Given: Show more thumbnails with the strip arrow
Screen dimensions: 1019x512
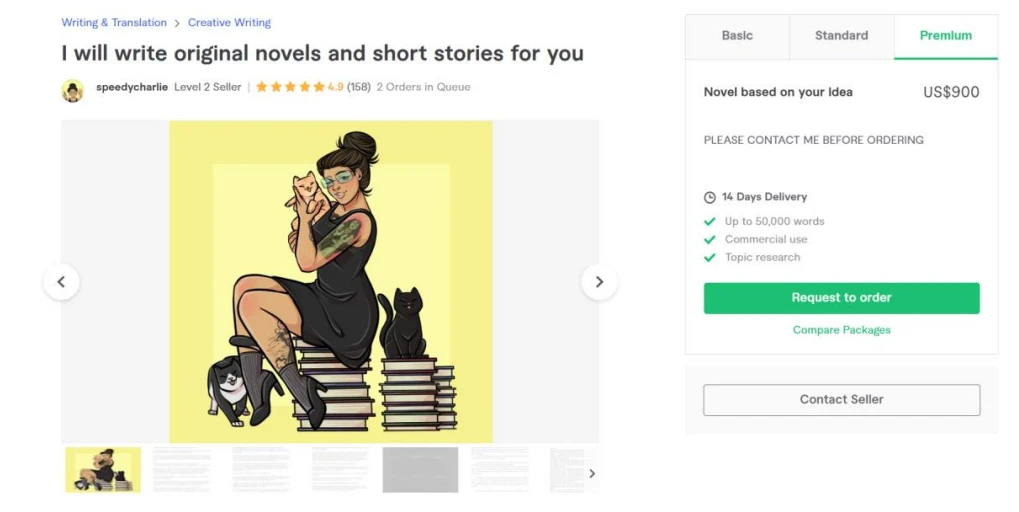Looking at the screenshot, I should (x=591, y=474).
